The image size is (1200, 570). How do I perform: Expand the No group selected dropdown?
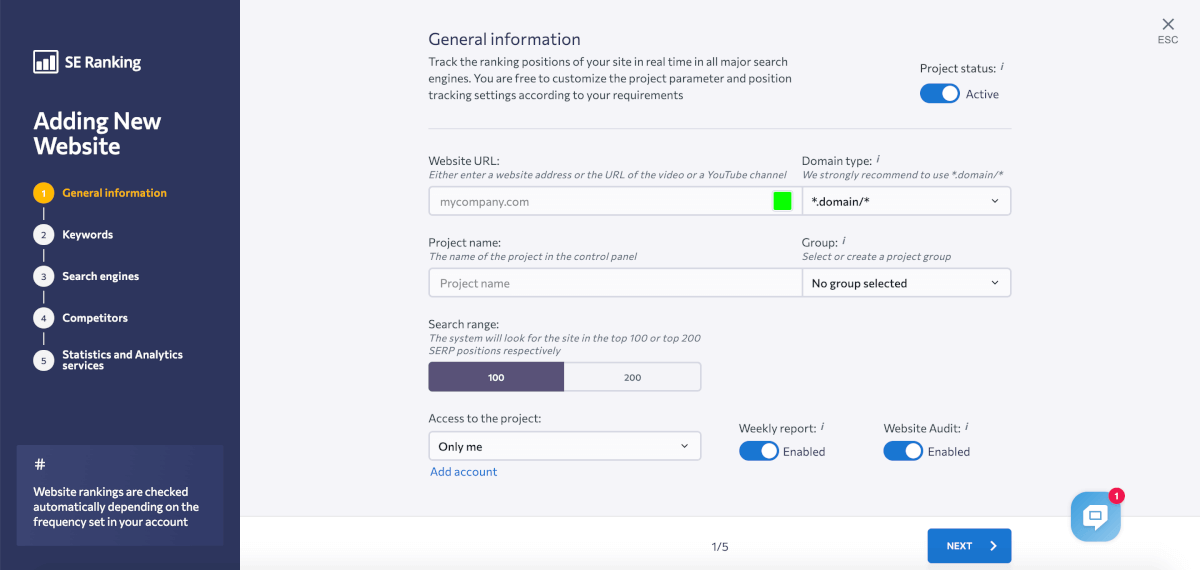click(x=906, y=283)
